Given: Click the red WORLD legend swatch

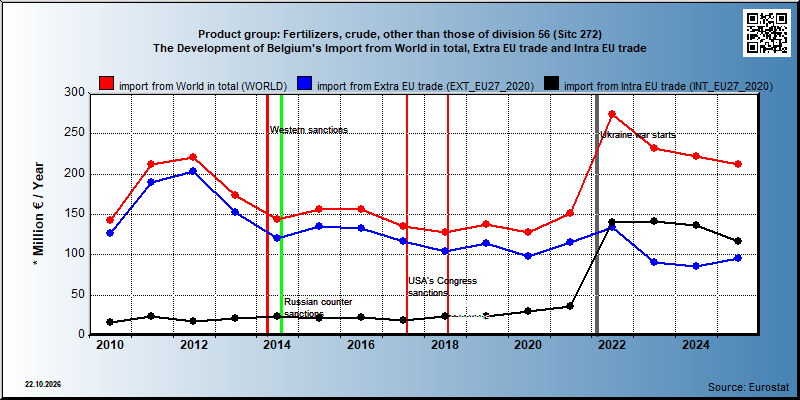Looking at the screenshot, I should coord(107,84).
